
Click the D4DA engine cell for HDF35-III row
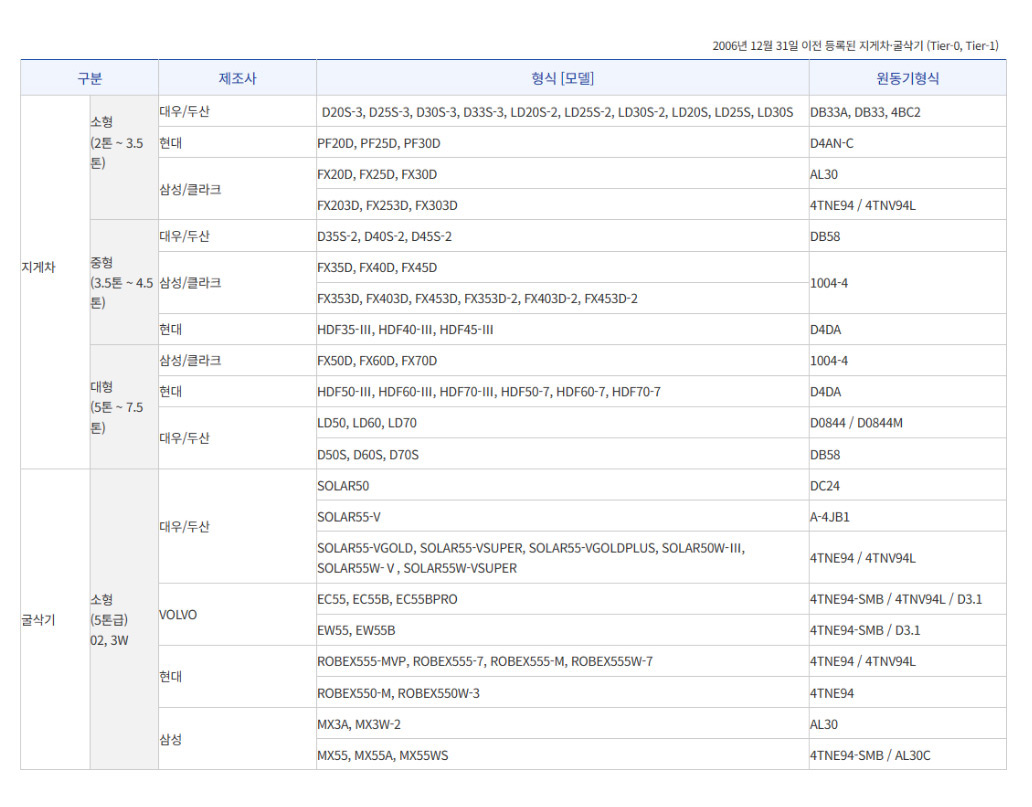point(908,329)
